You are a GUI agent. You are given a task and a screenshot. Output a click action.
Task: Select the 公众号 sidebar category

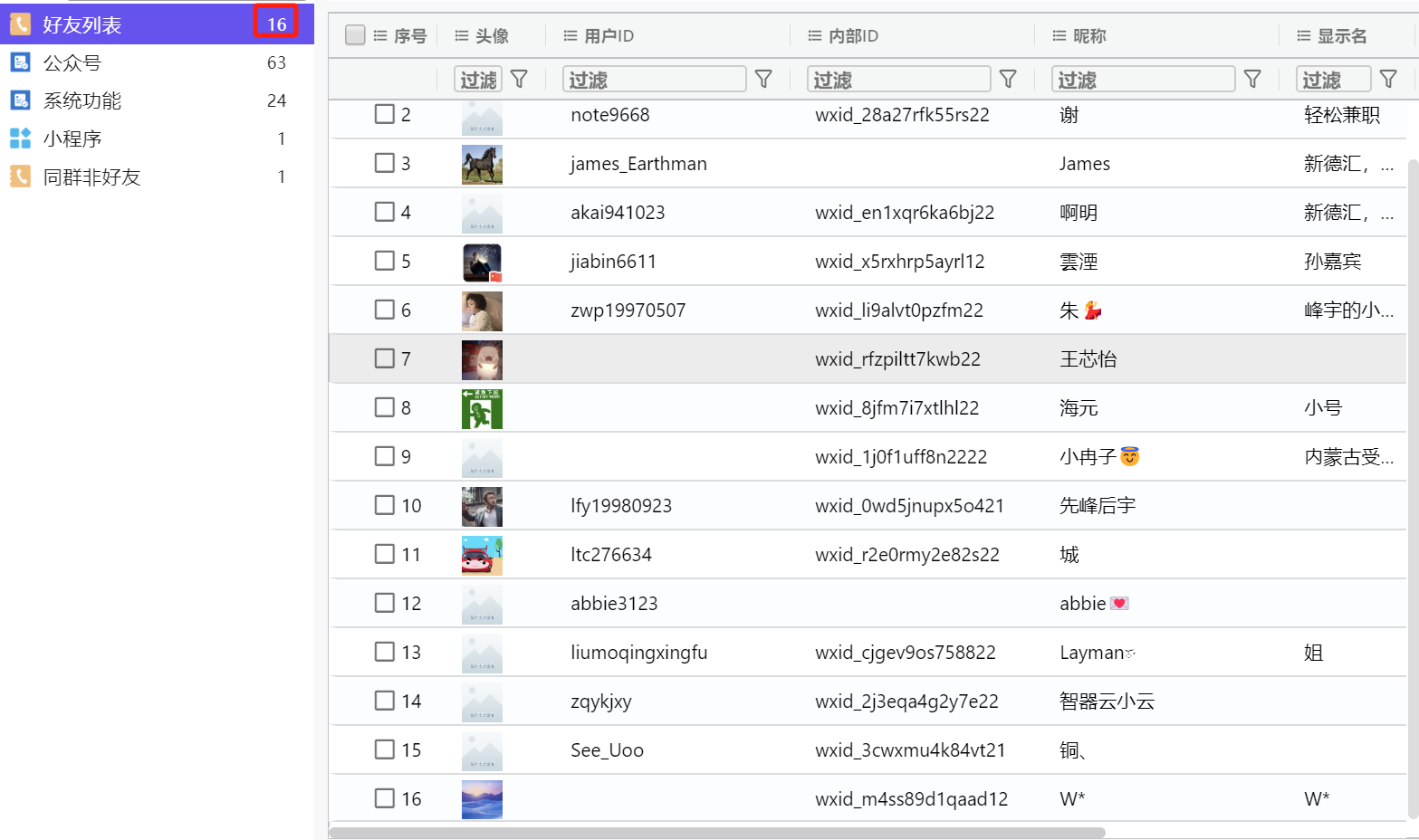click(x=157, y=62)
